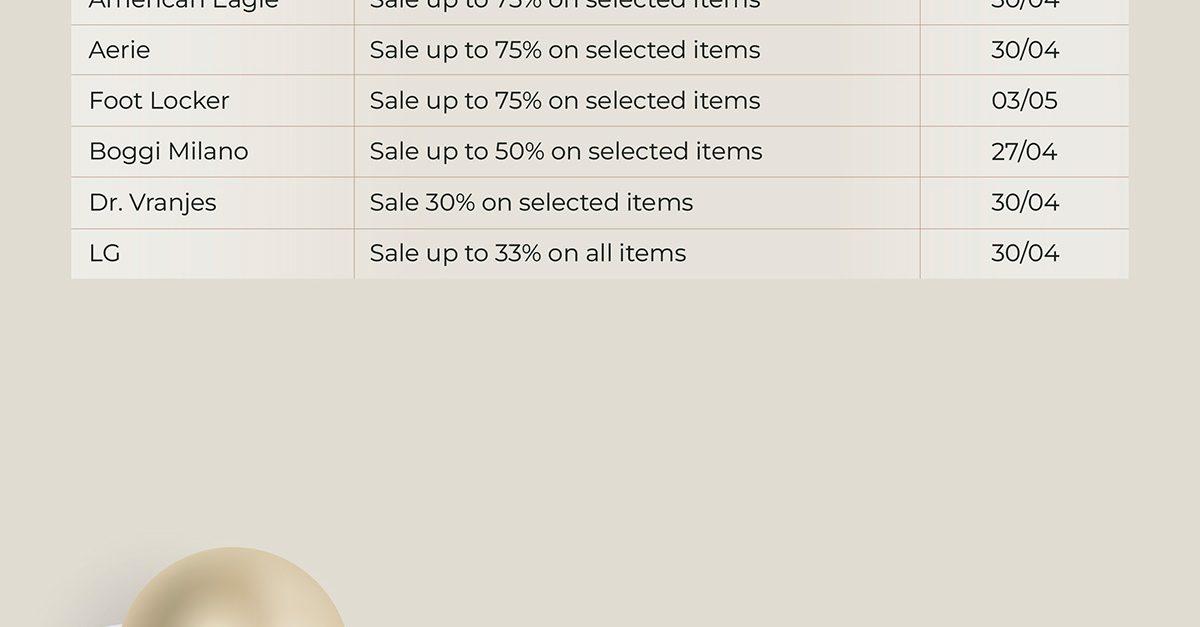The width and height of the screenshot is (1200, 627).
Task: Click the LG brand name cell
Action: [x=212, y=253]
